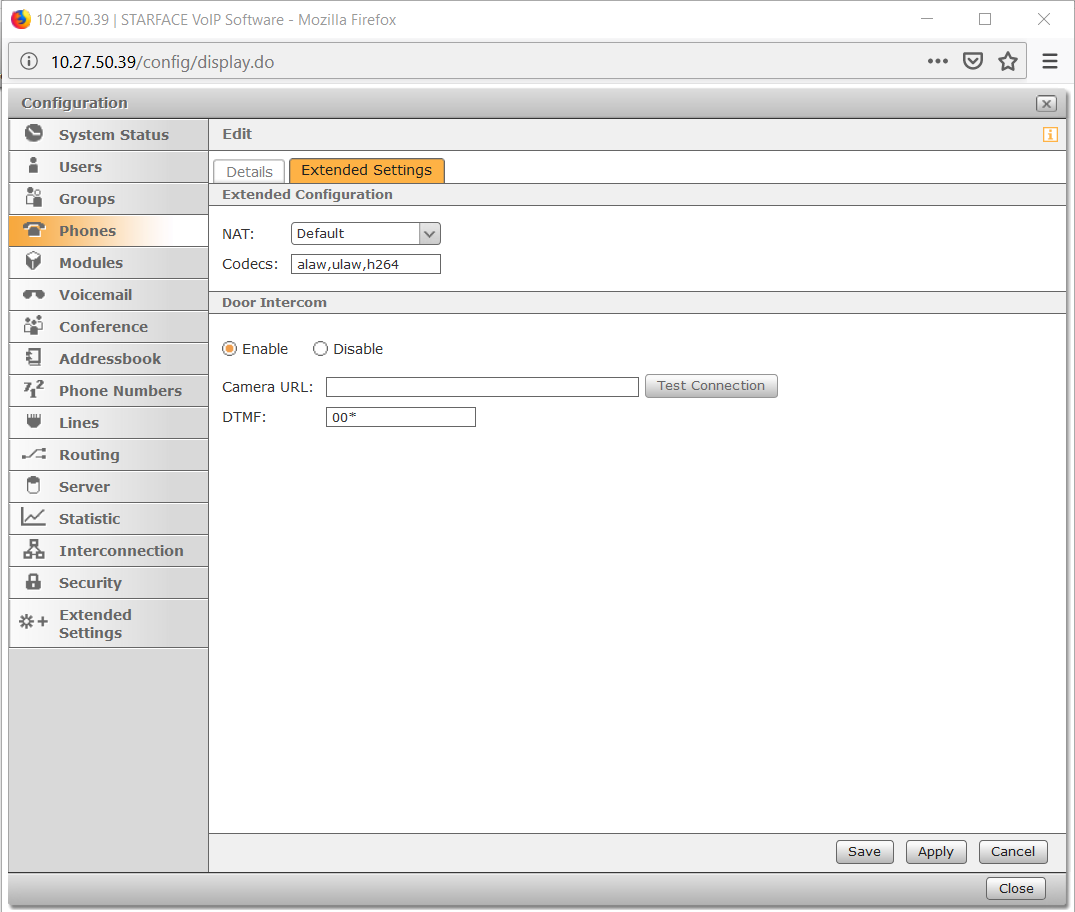This screenshot has width=1075, height=912.
Task: Click the Statistic chart icon
Action: pos(34,518)
